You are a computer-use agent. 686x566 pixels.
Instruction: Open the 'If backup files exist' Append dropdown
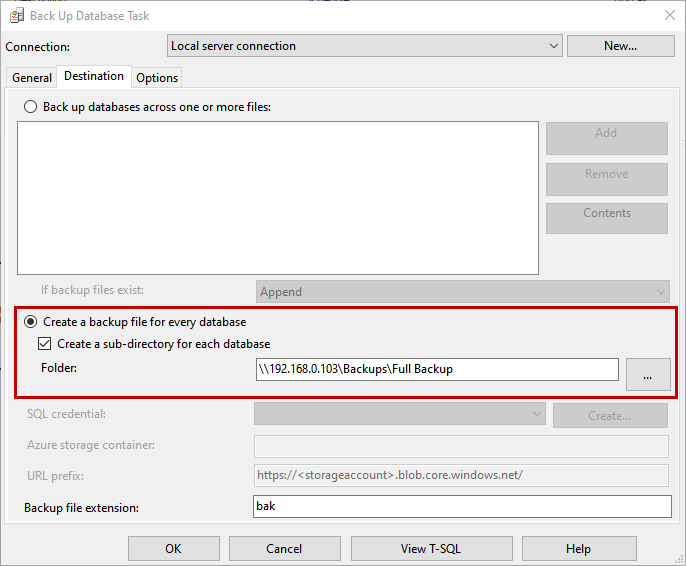462,292
